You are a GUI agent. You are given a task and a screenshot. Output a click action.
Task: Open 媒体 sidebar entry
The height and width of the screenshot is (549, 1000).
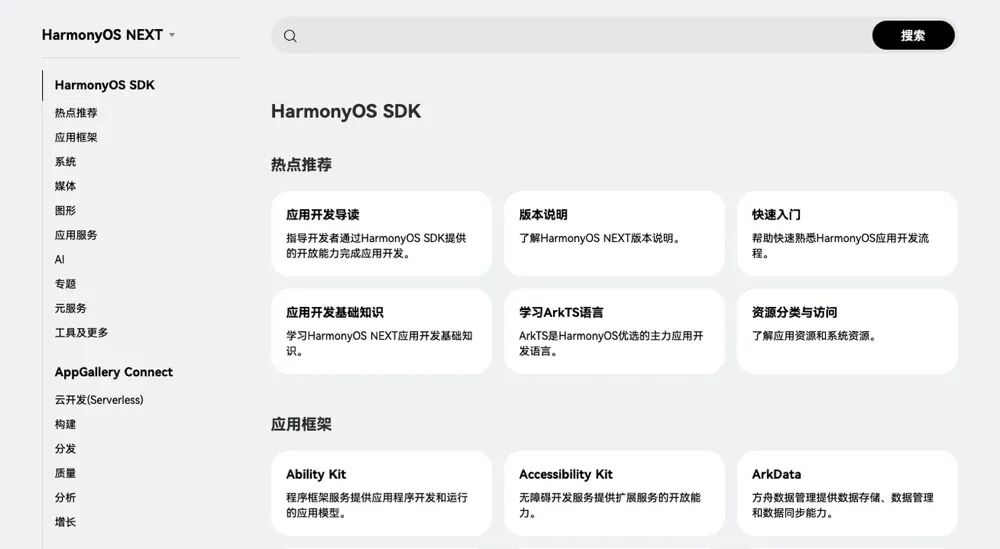(65, 186)
